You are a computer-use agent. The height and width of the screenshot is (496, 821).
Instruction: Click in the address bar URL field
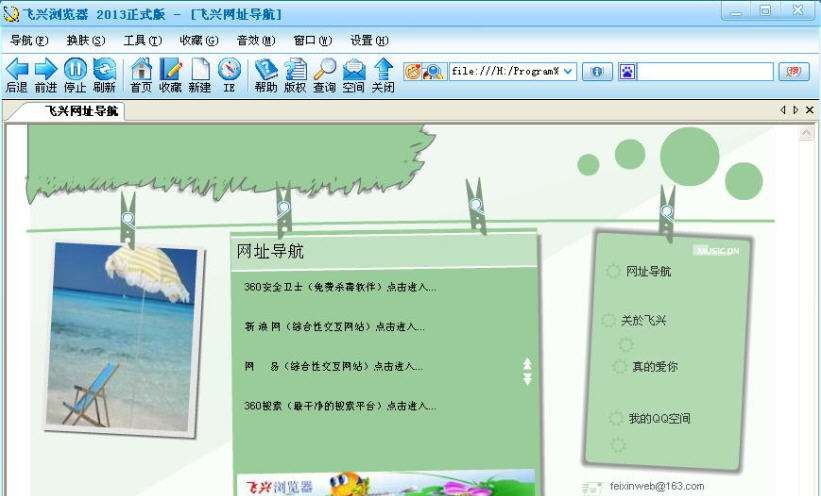(x=505, y=71)
